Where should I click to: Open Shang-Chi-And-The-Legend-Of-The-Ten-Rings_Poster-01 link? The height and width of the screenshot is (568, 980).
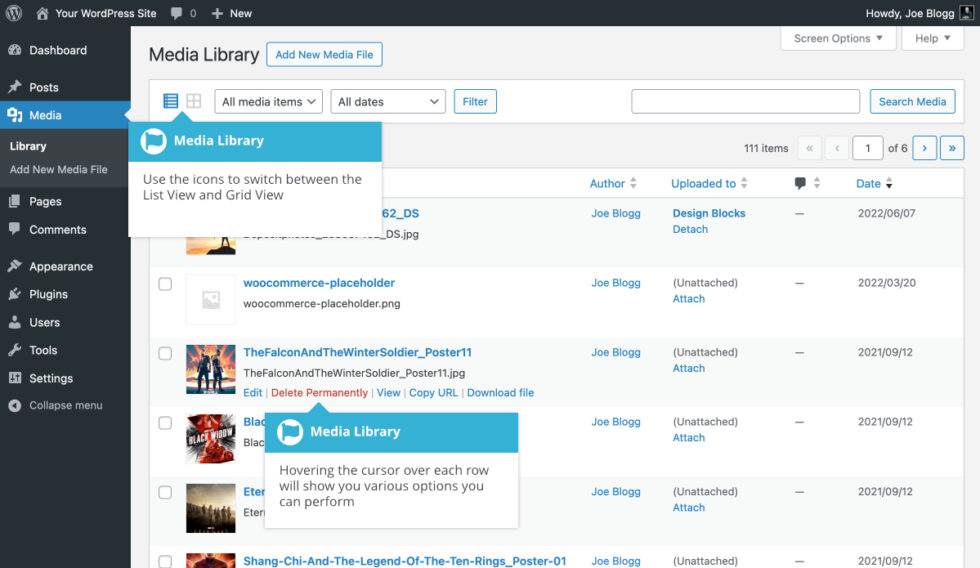(404, 561)
